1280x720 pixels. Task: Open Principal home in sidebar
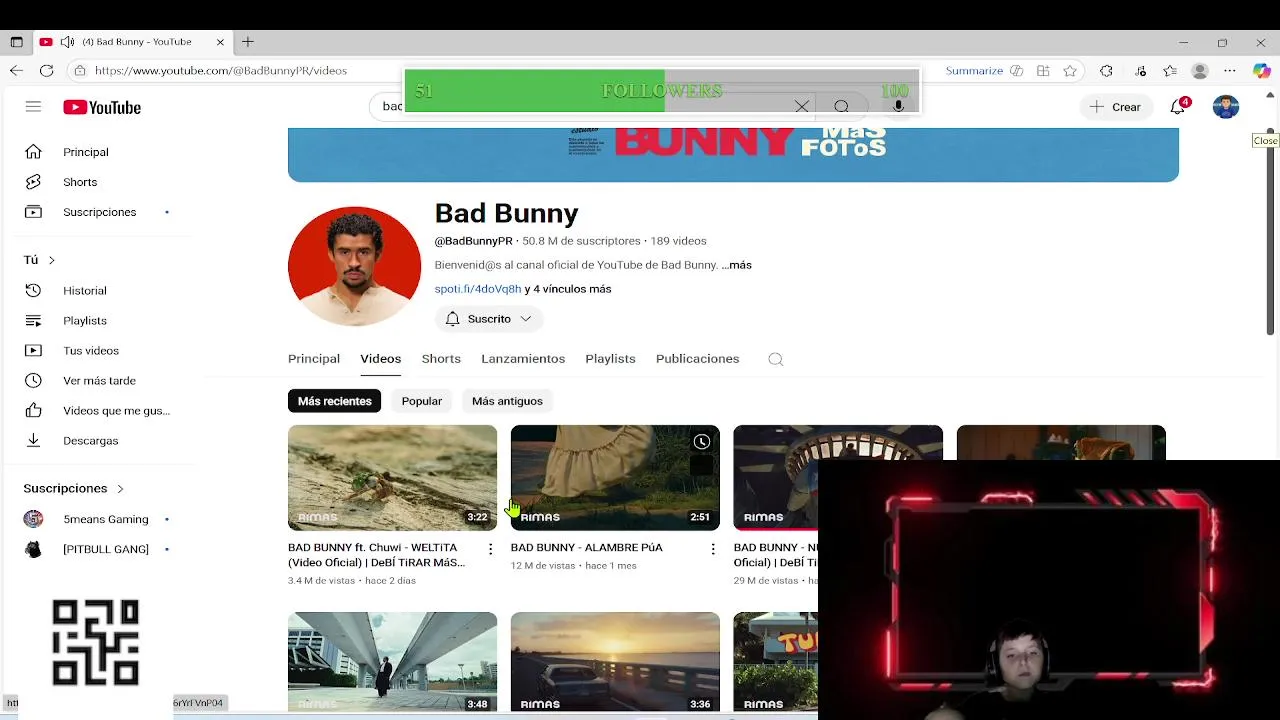[x=85, y=152]
